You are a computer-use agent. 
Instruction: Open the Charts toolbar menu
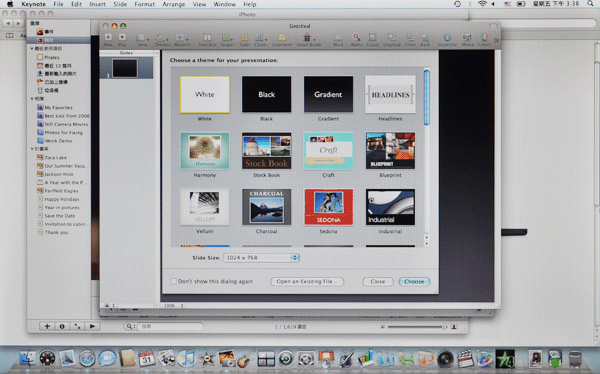[x=260, y=38]
